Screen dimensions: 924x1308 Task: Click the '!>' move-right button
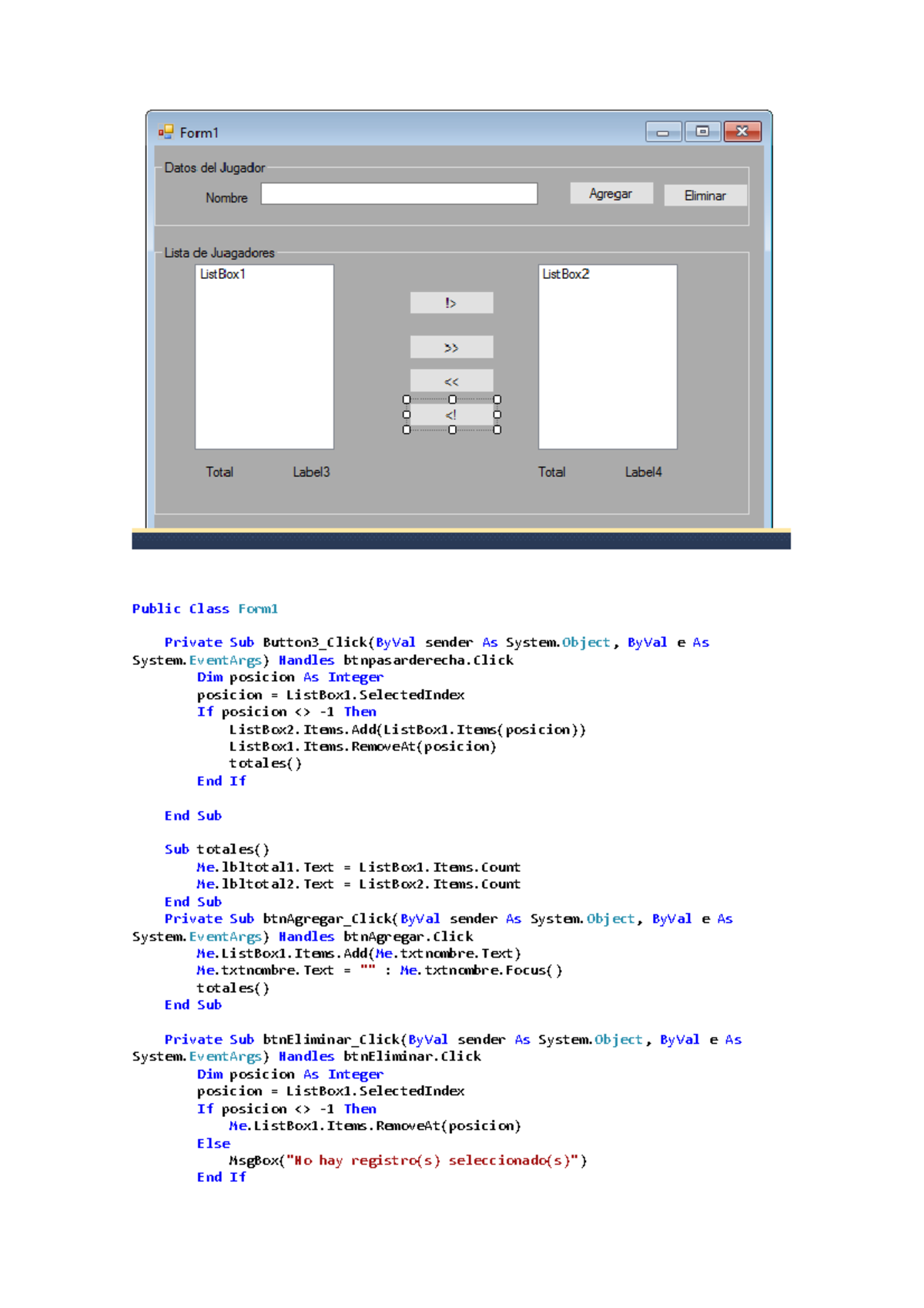click(x=451, y=304)
